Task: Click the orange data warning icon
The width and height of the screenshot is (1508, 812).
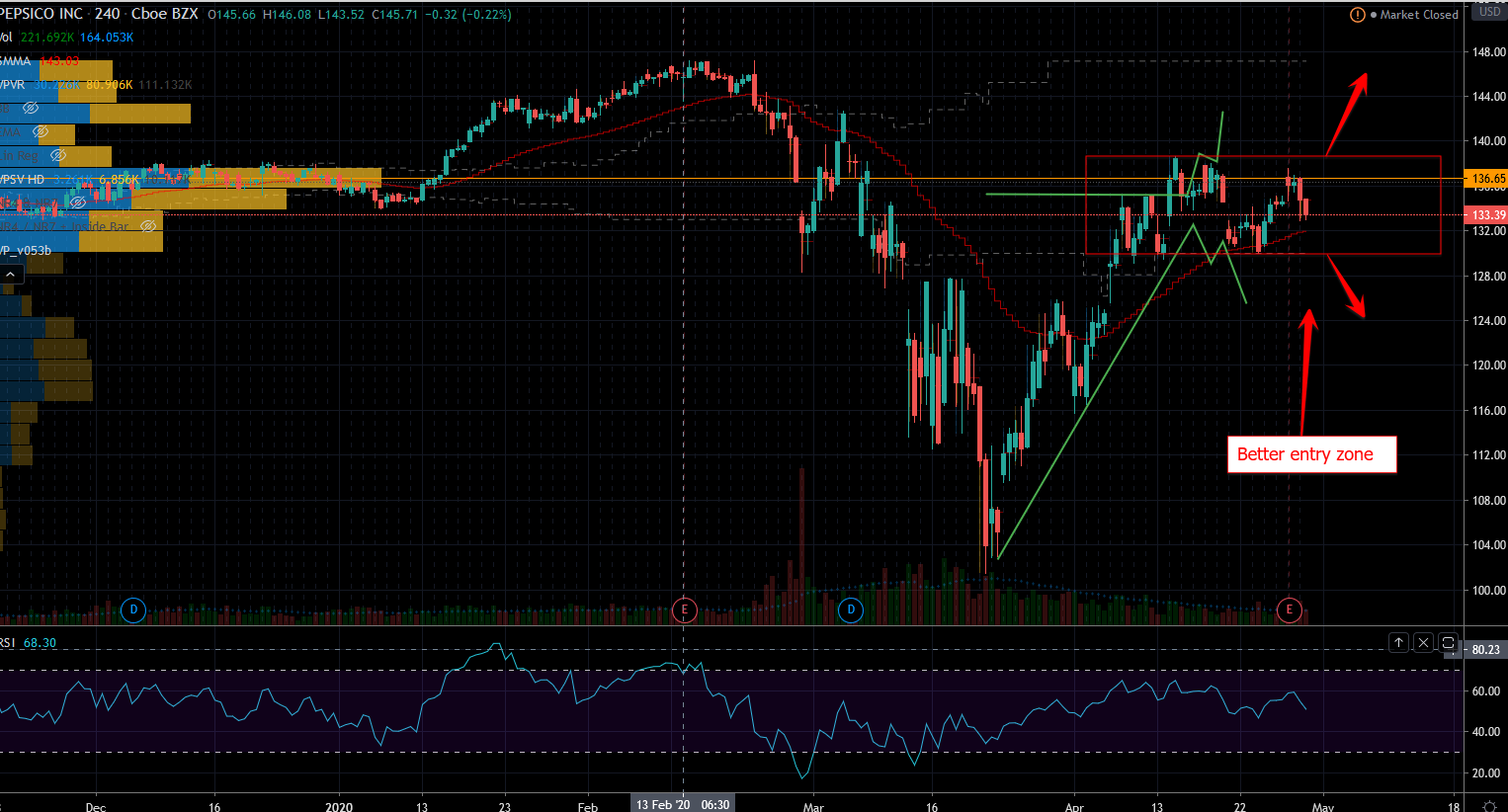Action: click(x=1357, y=15)
